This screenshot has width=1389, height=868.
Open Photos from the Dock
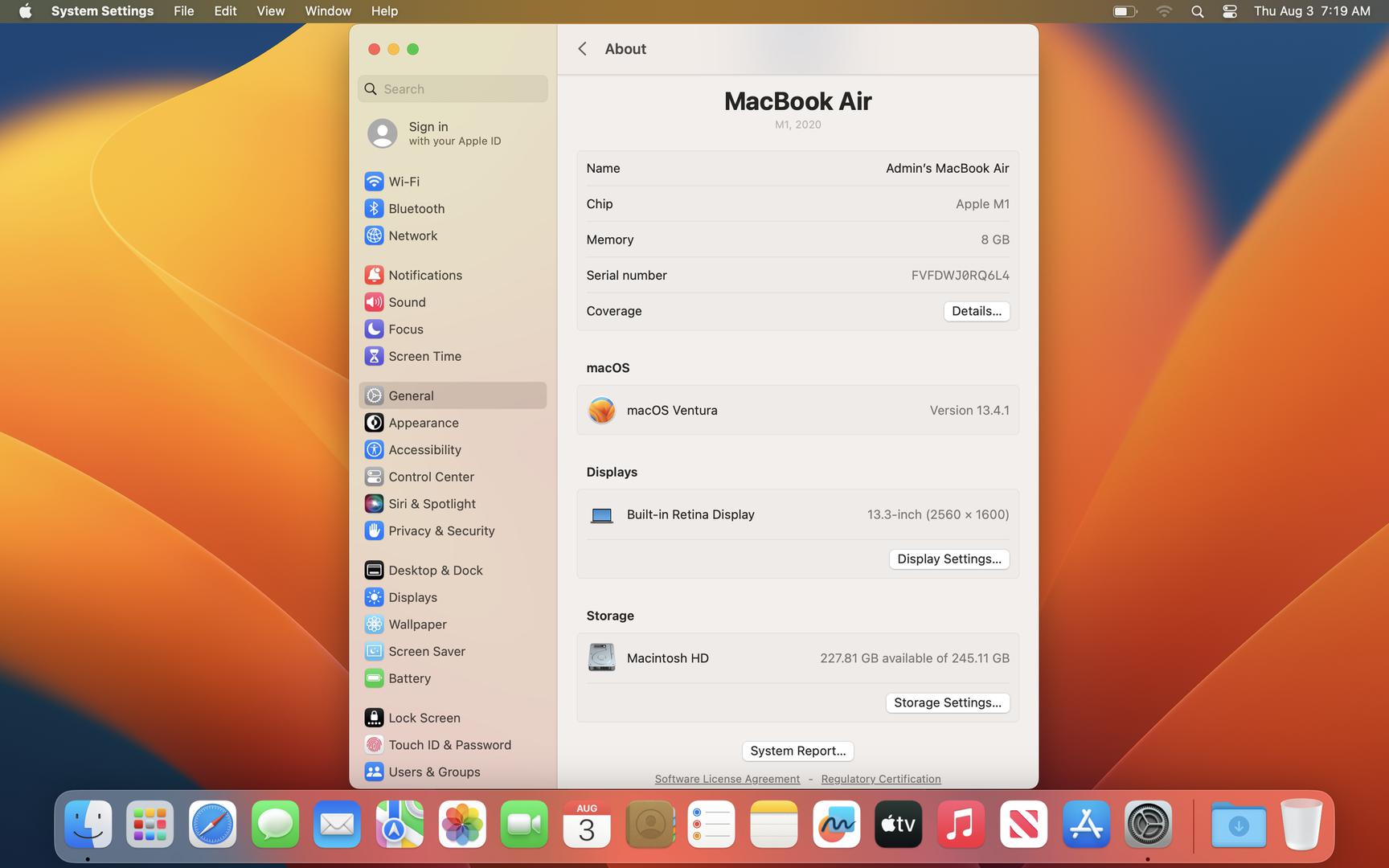[x=462, y=824]
